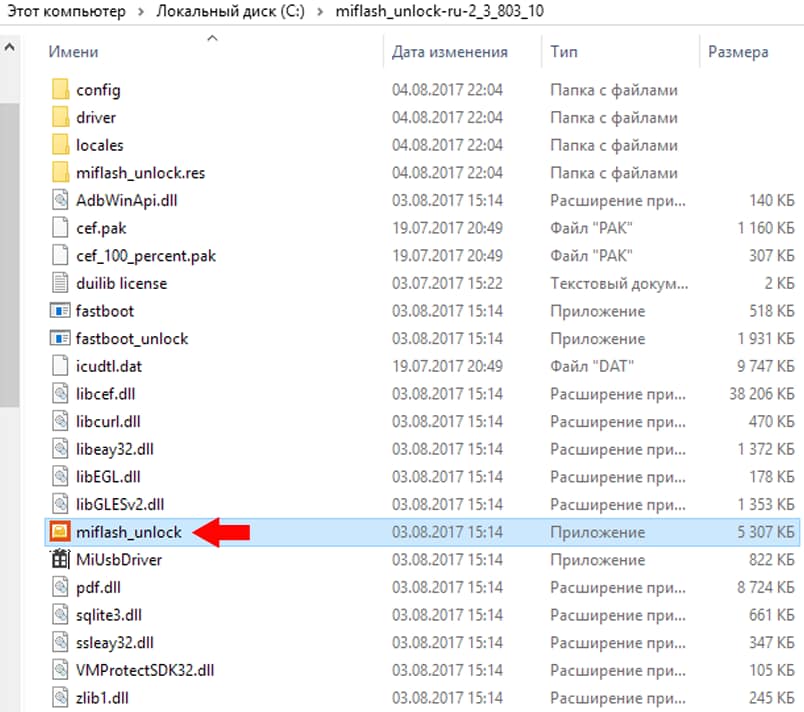Select the pdf.dll file name
Image resolution: width=804 pixels, height=712 pixels.
pos(98,587)
